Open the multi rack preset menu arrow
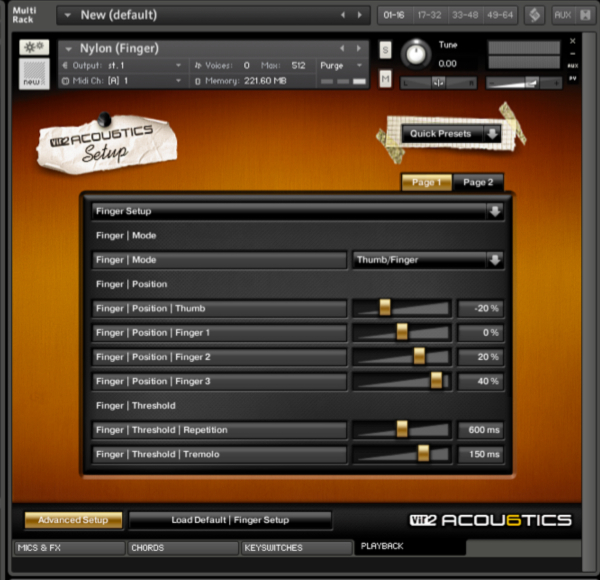Viewport: 600px width, 580px height. [68, 15]
